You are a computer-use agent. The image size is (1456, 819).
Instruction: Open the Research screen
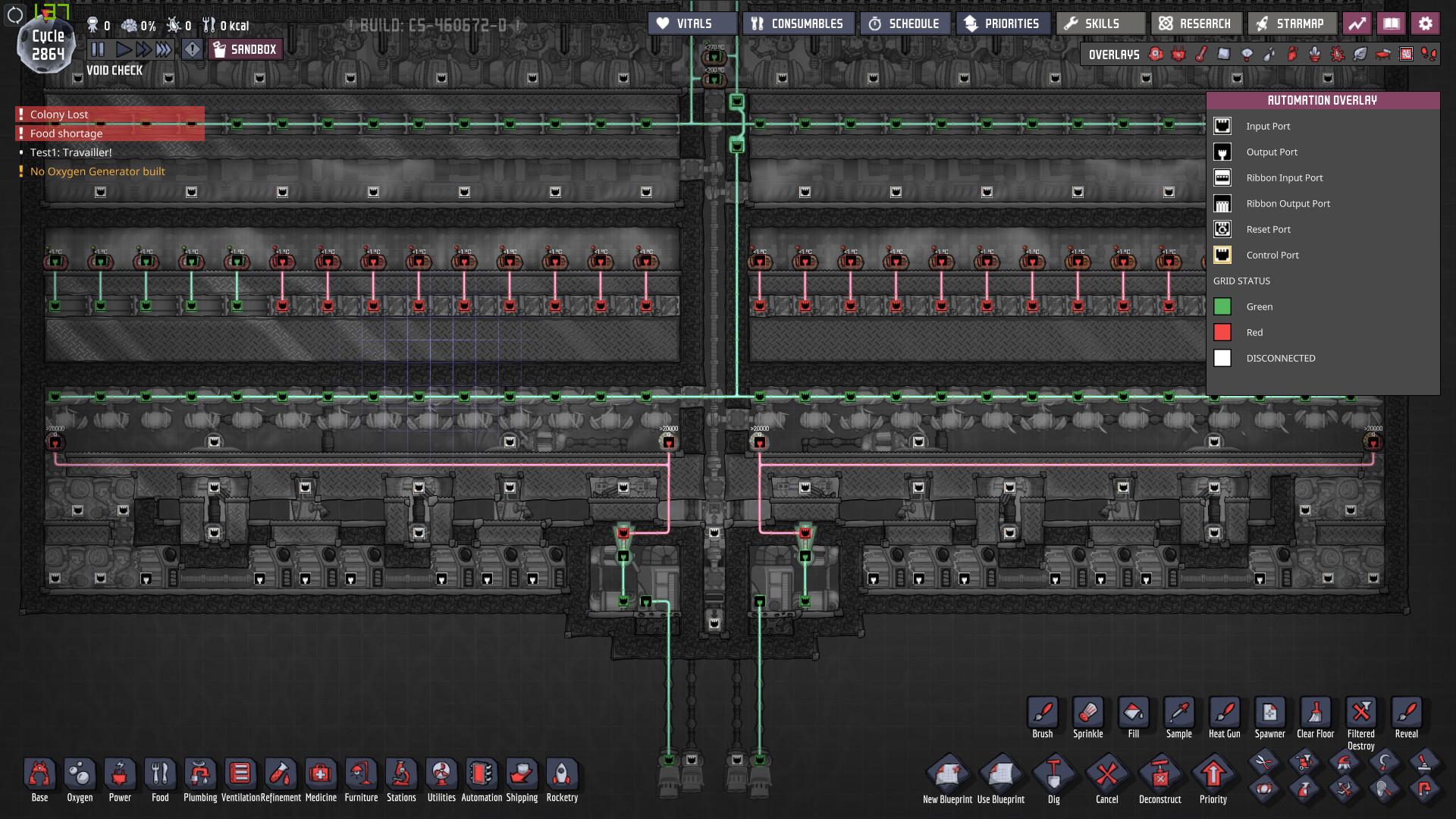(x=1196, y=24)
